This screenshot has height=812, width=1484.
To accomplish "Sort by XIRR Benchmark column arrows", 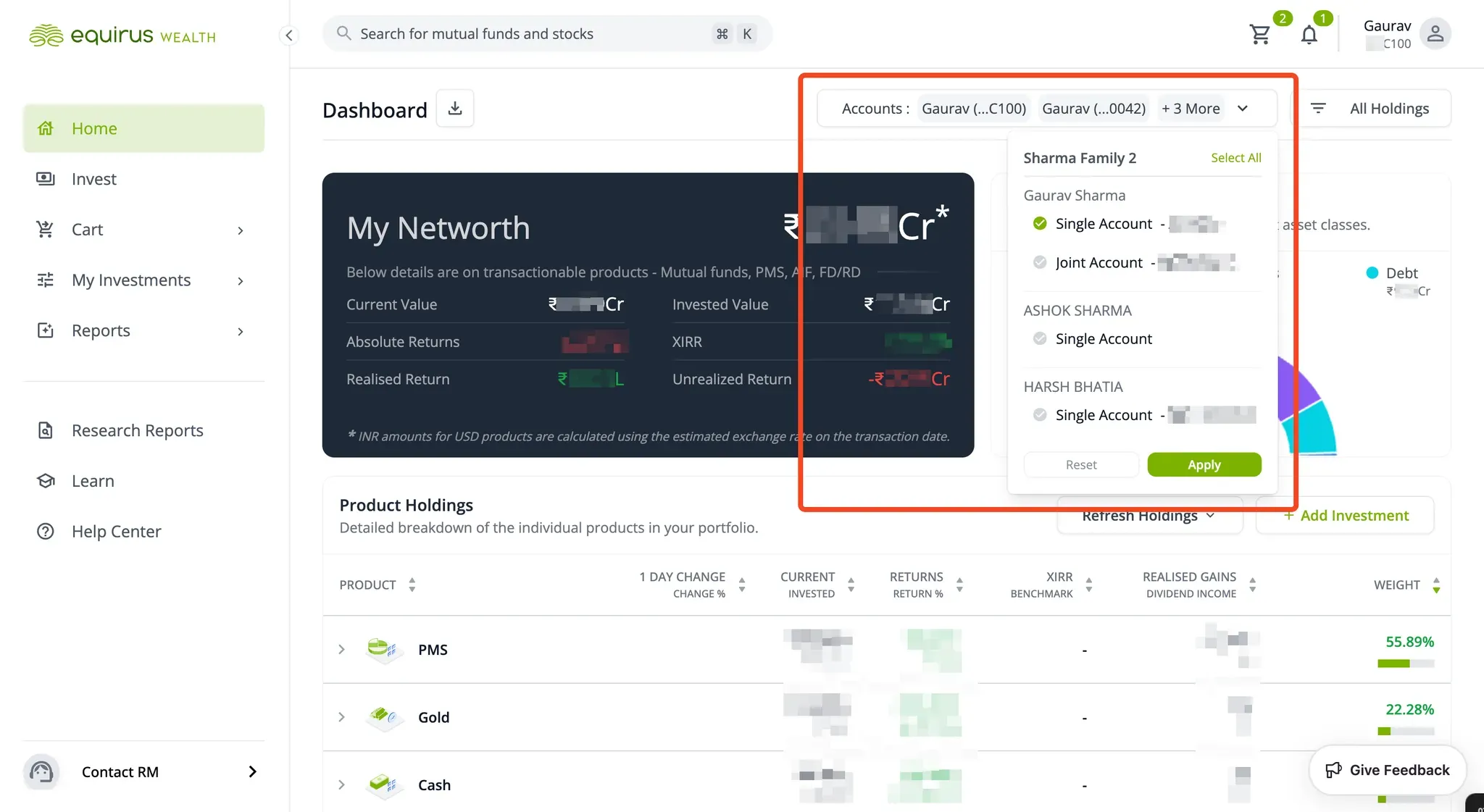I will pos(1088,585).
